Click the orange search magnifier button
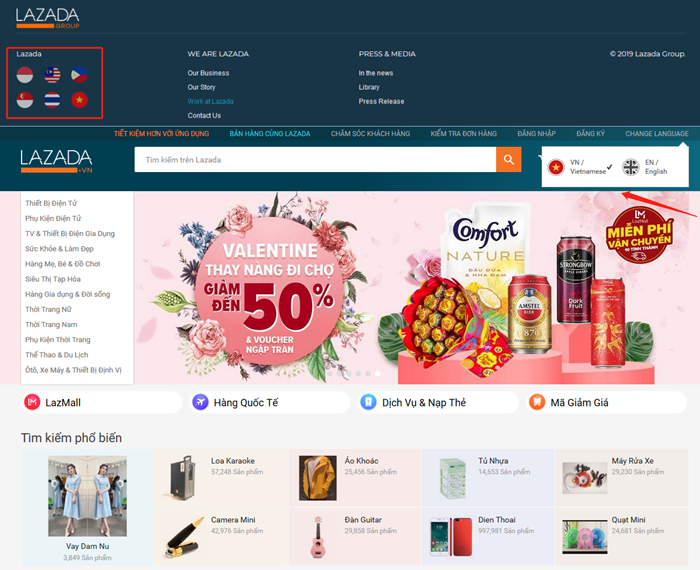Viewport: 700px width, 570px height. [x=508, y=159]
